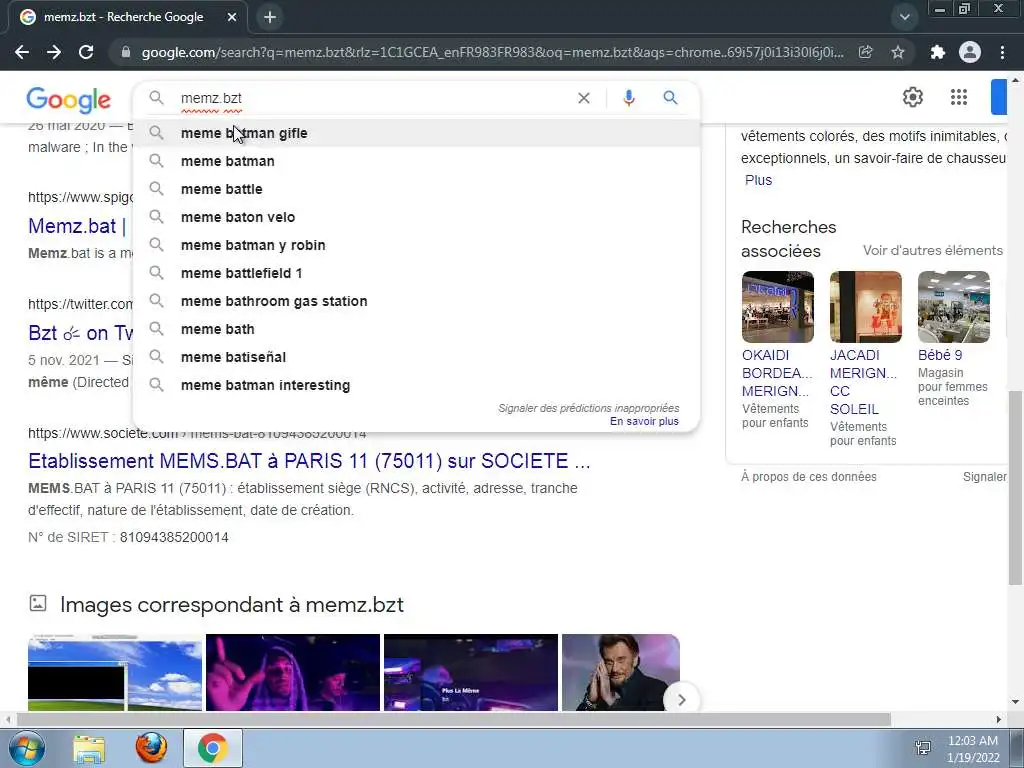
Task: Open the Windows Start button
Action: click(27, 748)
